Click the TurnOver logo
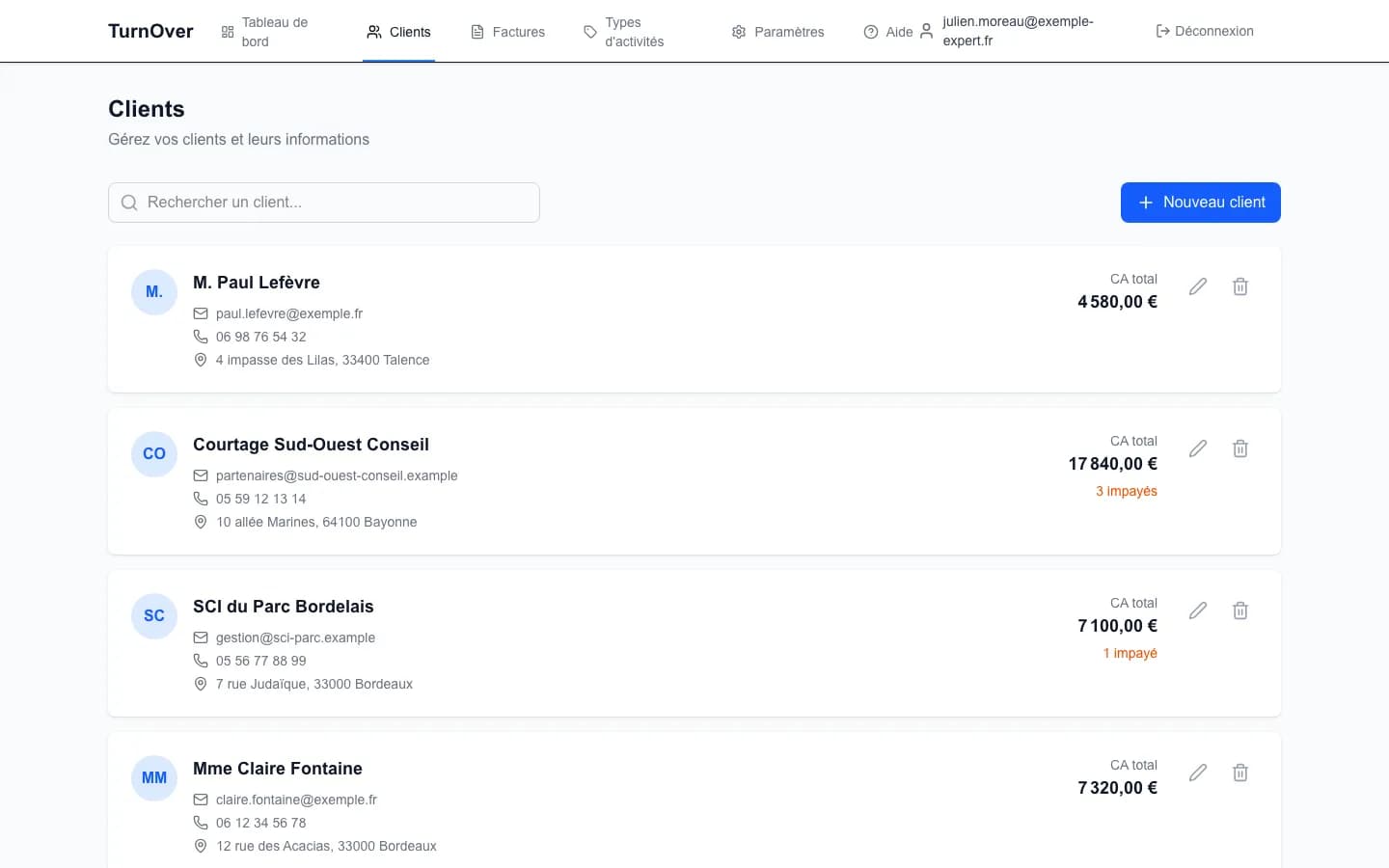The height and width of the screenshot is (868, 1389). (x=150, y=31)
